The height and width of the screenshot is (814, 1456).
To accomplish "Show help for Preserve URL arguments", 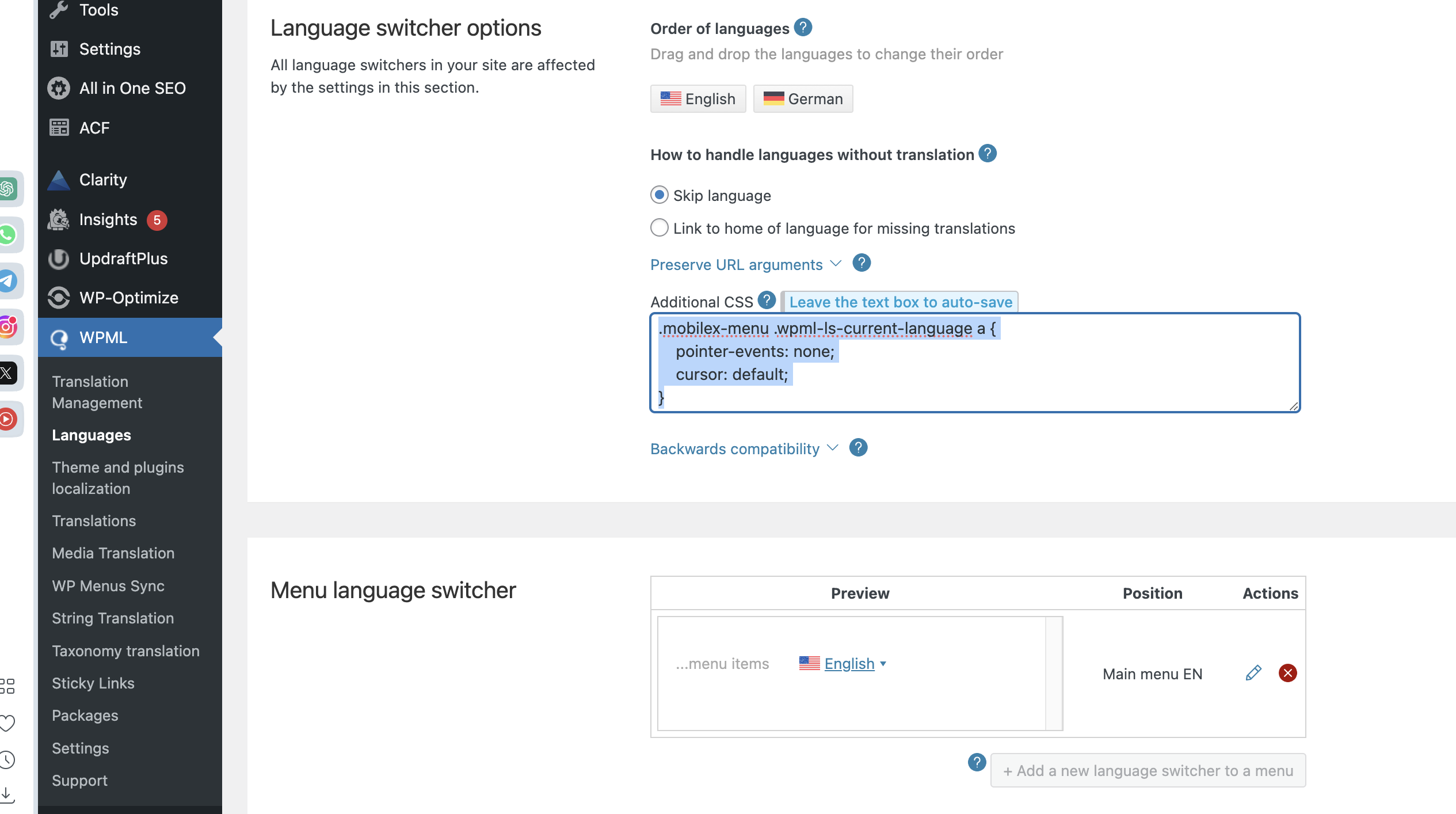I will (862, 263).
